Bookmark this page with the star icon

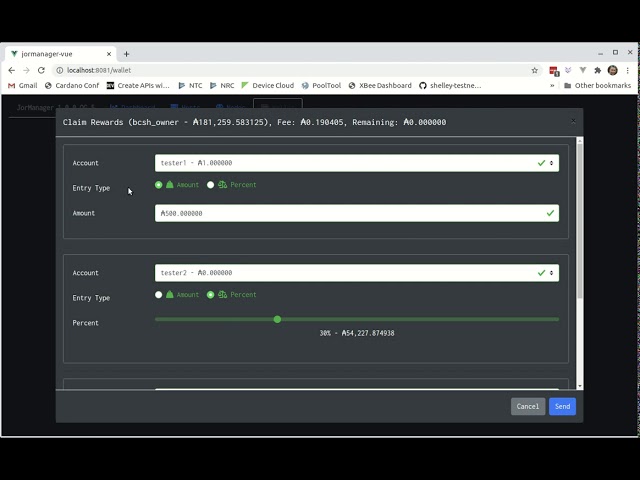tap(535, 70)
